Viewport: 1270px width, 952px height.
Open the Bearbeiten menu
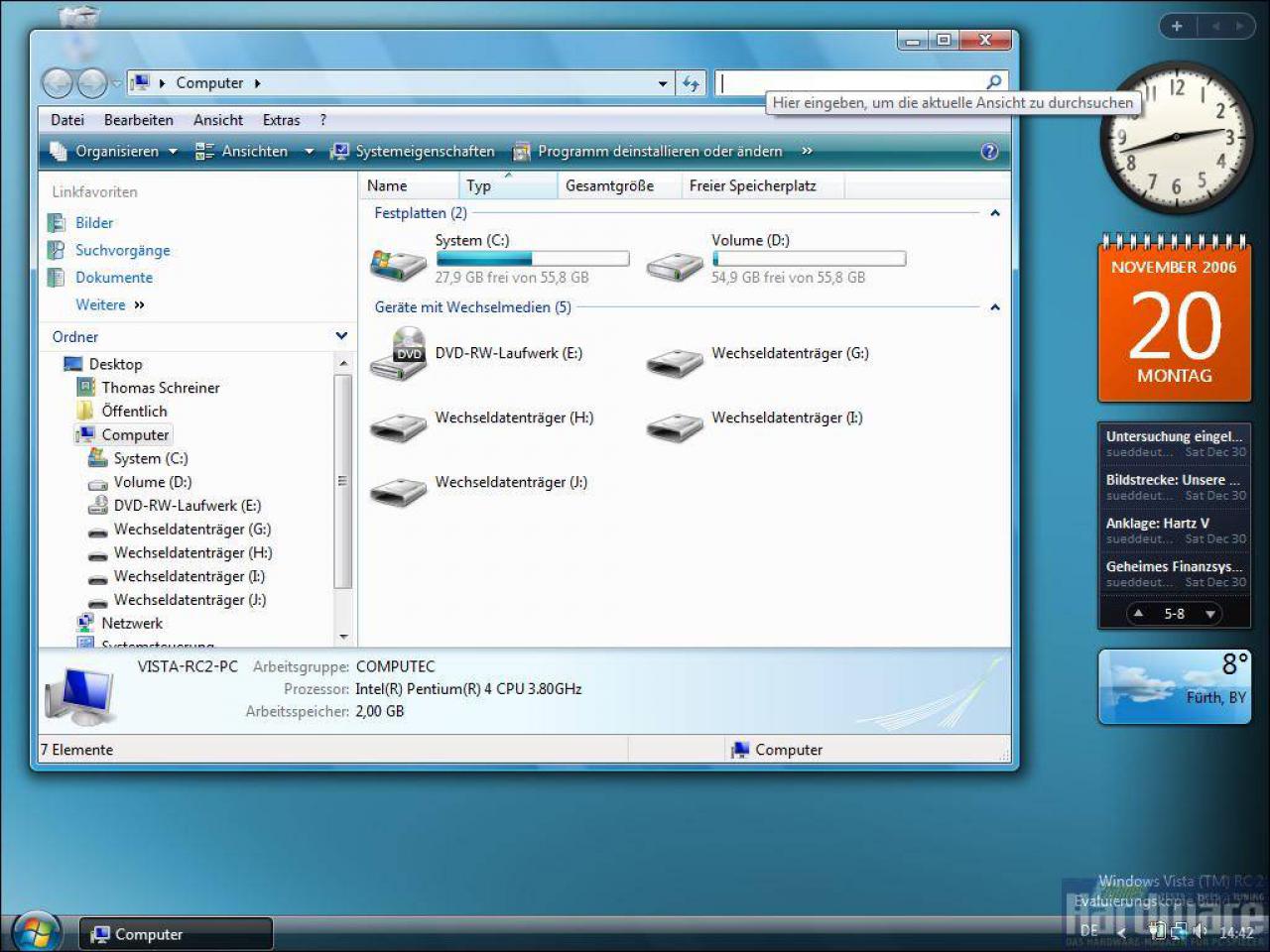click(x=139, y=120)
